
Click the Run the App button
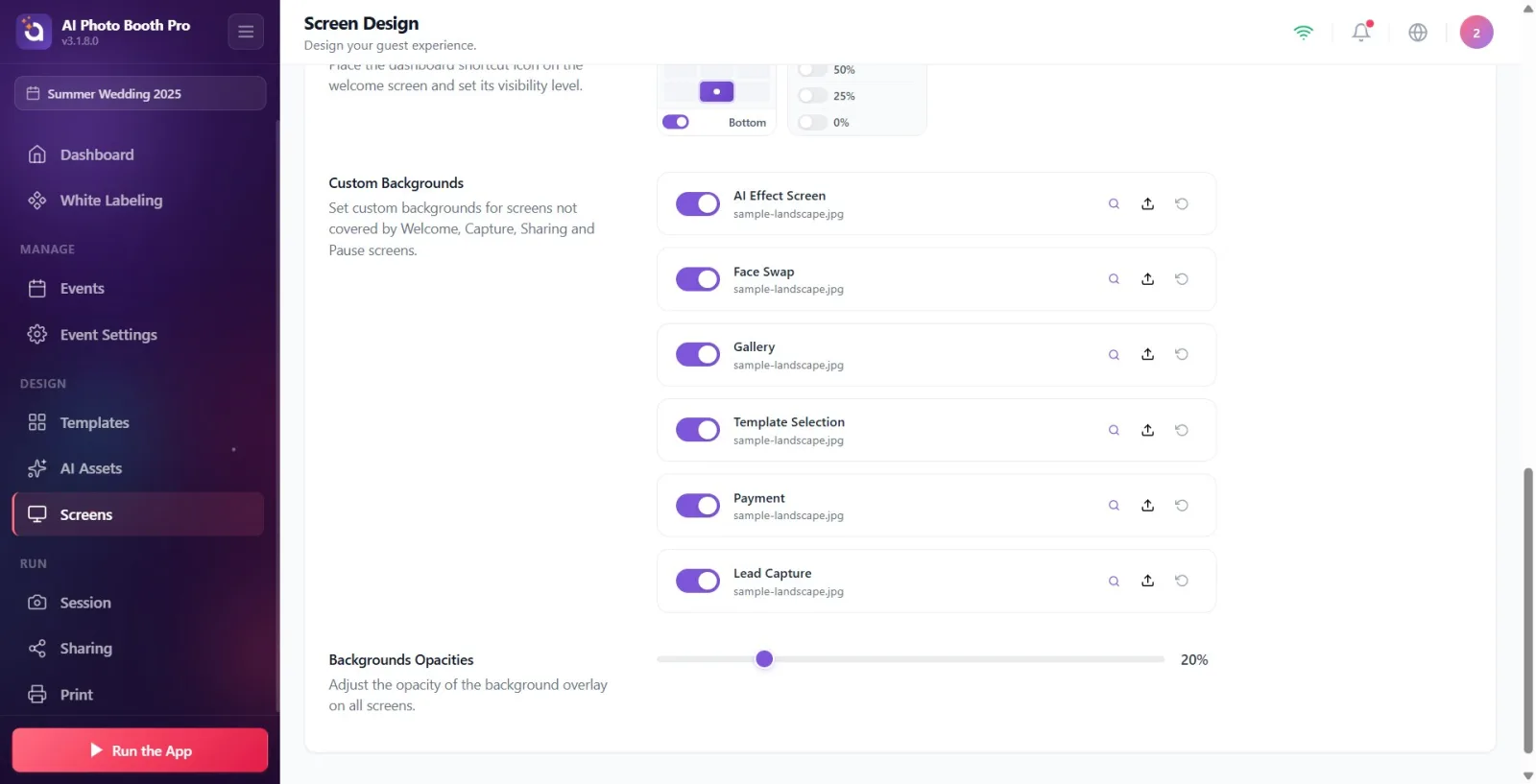[x=140, y=750]
